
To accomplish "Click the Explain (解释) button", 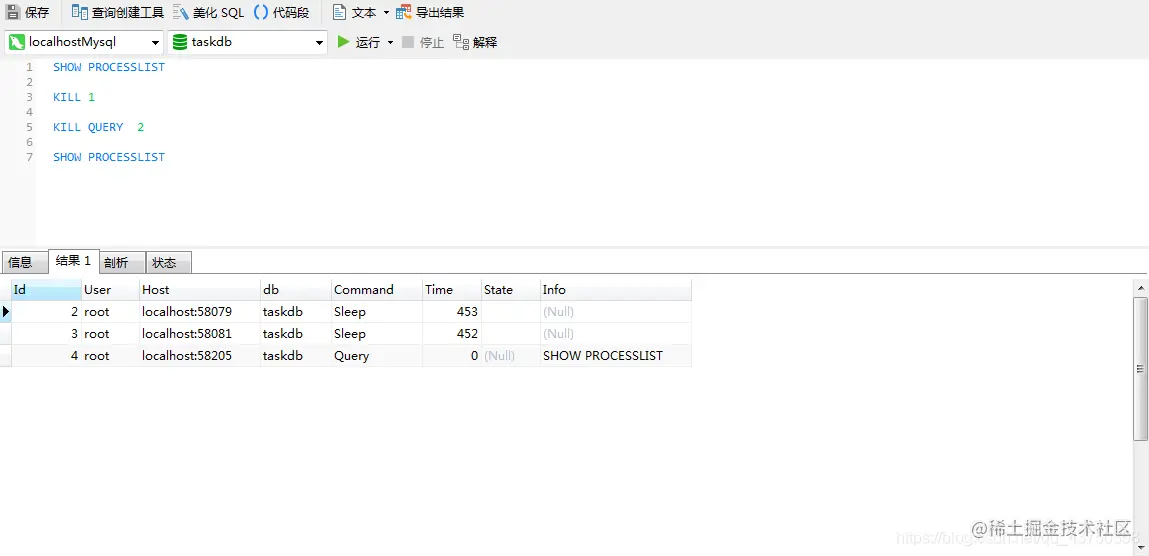I will 476,42.
